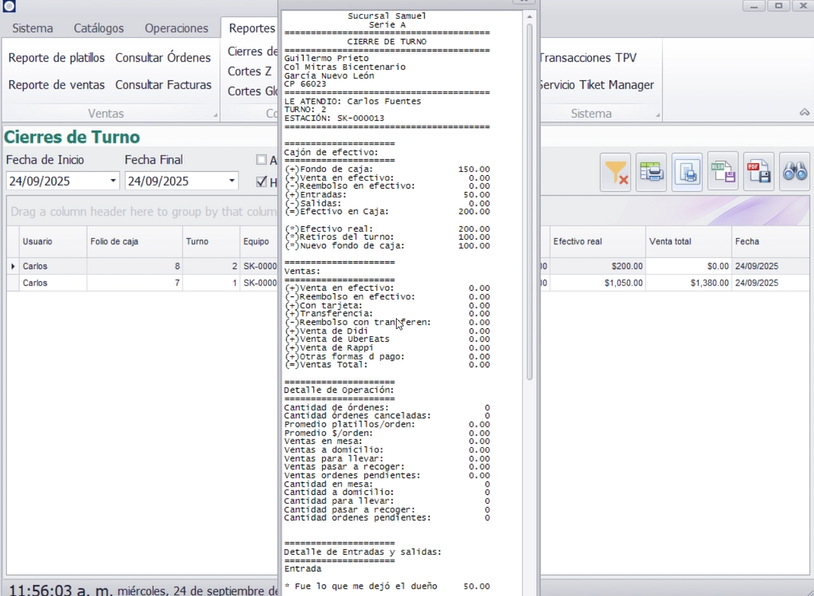Click the app icon in the title bar

[9, 7]
